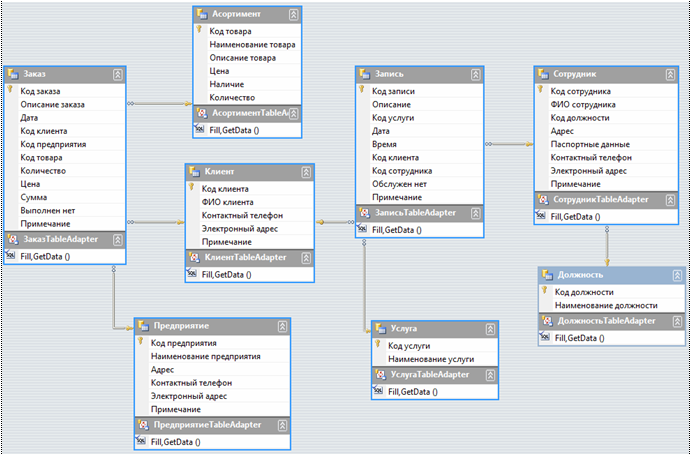Viewport: 692px width, 454px height.
Task: Click the АсортиментTableAdapter icon
Action: click(x=202, y=113)
